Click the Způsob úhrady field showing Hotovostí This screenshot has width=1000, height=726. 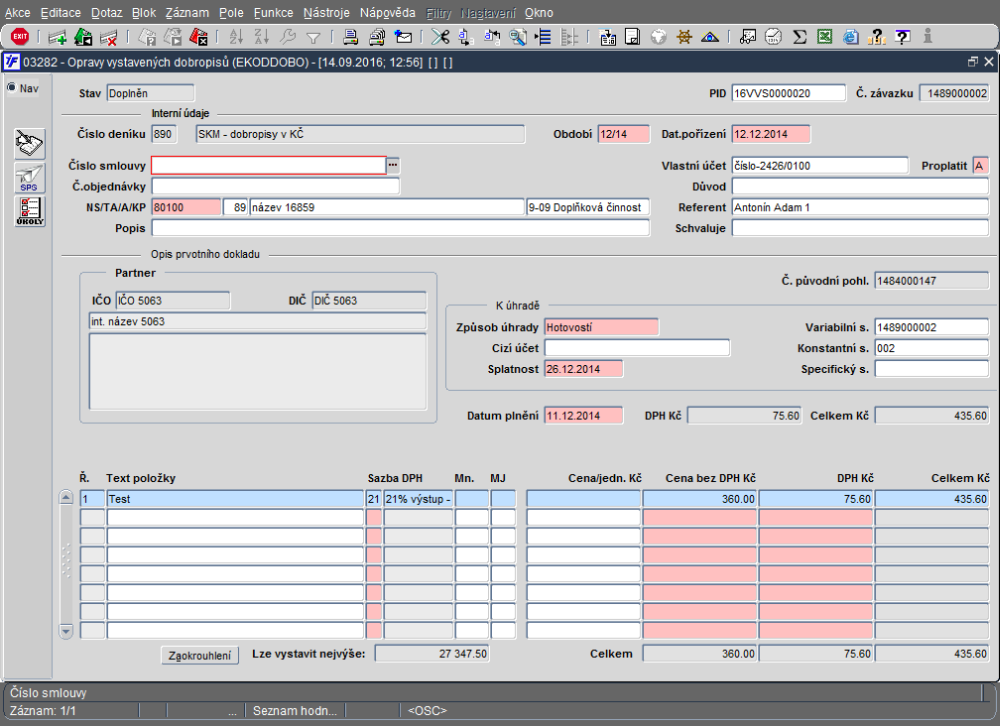pyautogui.click(x=601, y=327)
